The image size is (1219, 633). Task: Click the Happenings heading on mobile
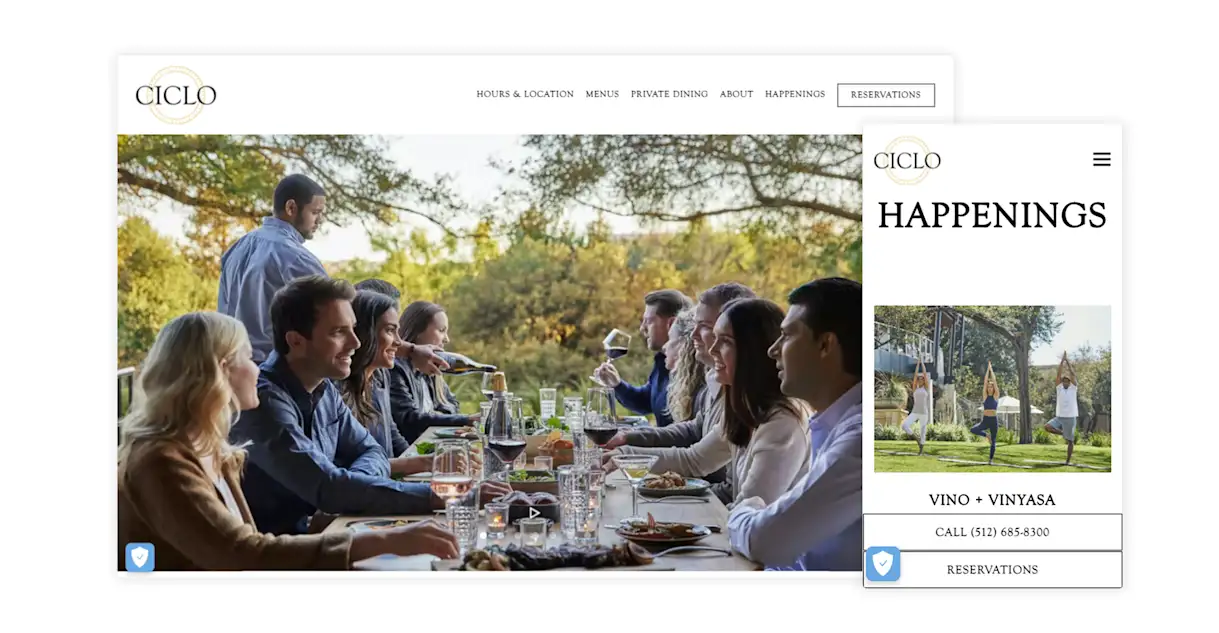992,216
